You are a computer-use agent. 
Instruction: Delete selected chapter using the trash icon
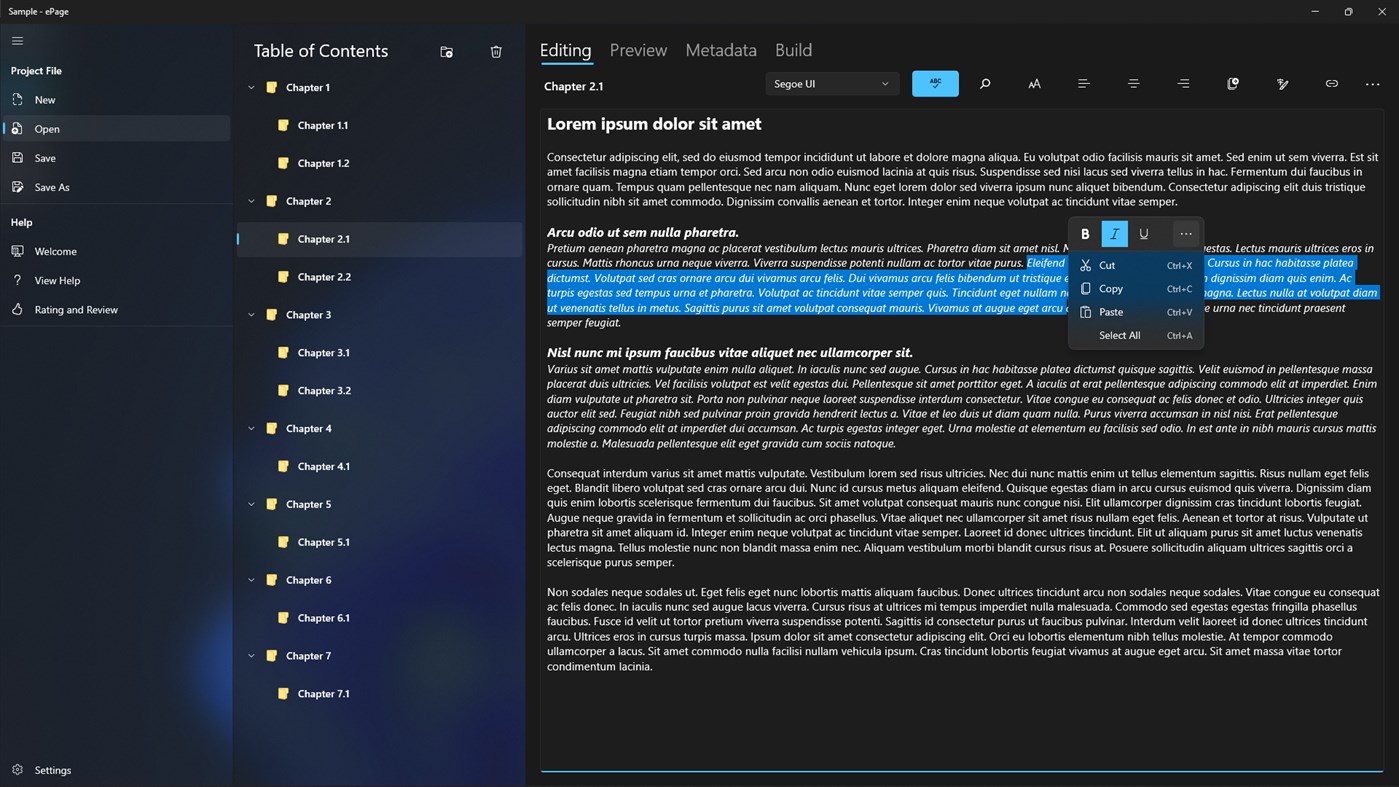point(496,51)
